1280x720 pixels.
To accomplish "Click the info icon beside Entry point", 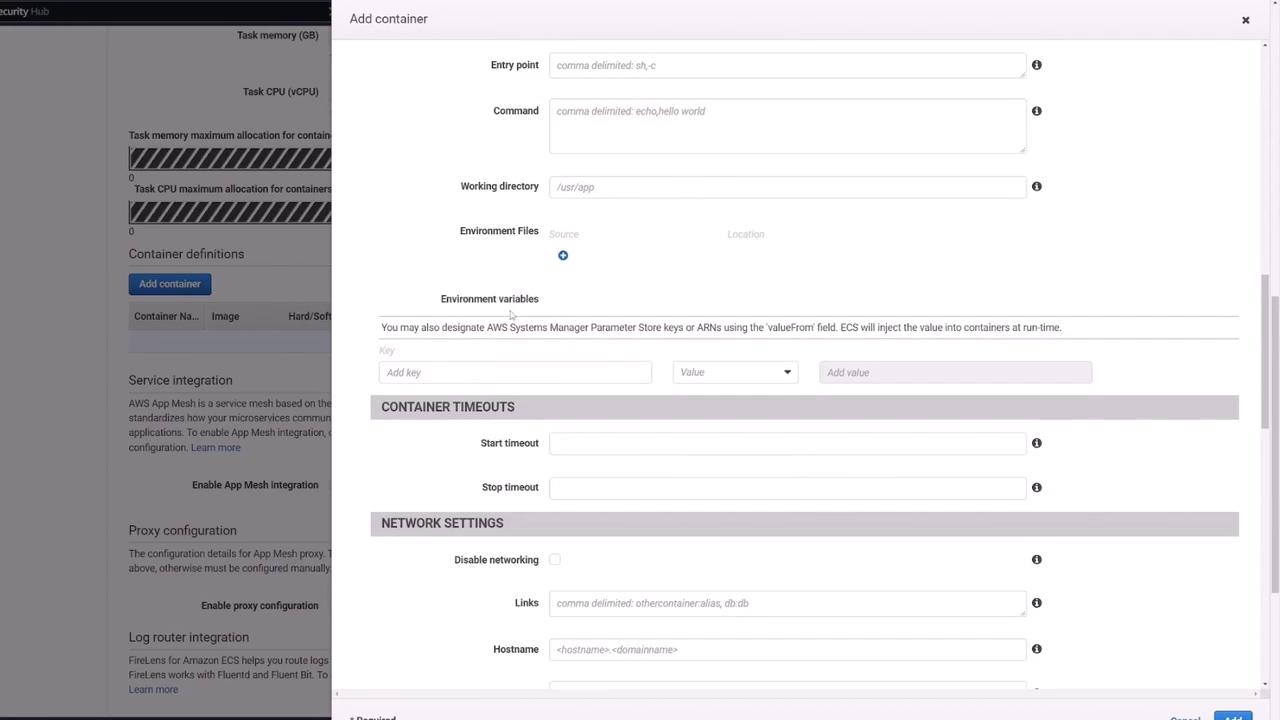I will 1036,65.
